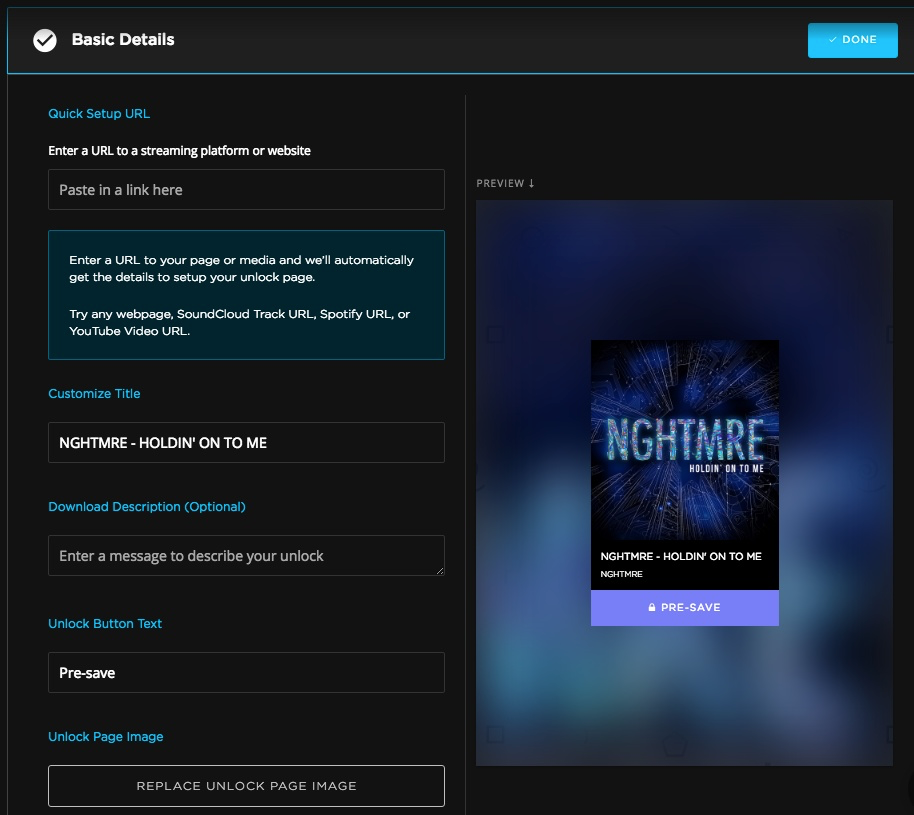Click the NGHTMRE album cover thumbnail
The height and width of the screenshot is (815, 914).
click(x=684, y=440)
